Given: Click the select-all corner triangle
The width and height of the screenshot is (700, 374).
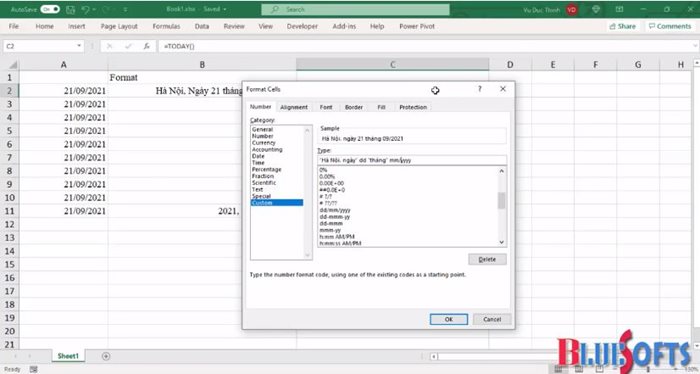Looking at the screenshot, I should point(13,65).
